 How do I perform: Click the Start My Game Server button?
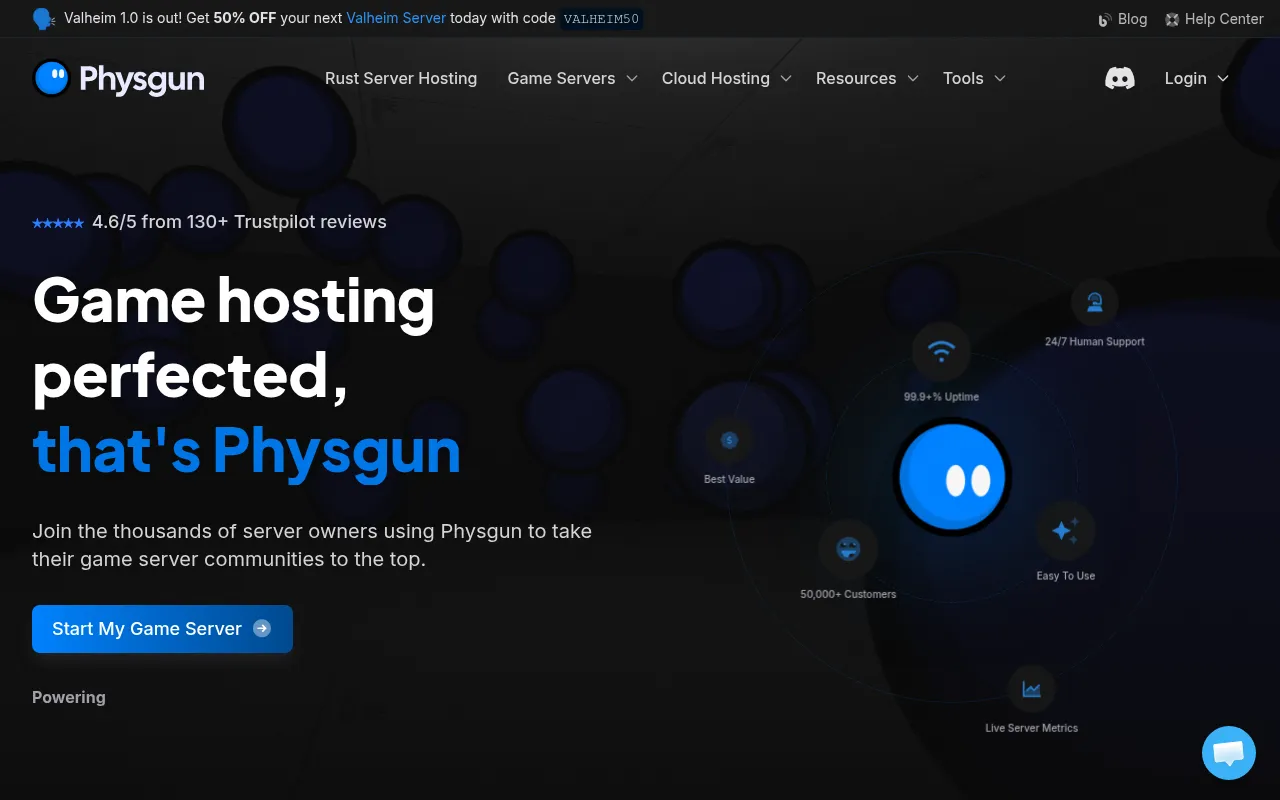click(x=162, y=629)
